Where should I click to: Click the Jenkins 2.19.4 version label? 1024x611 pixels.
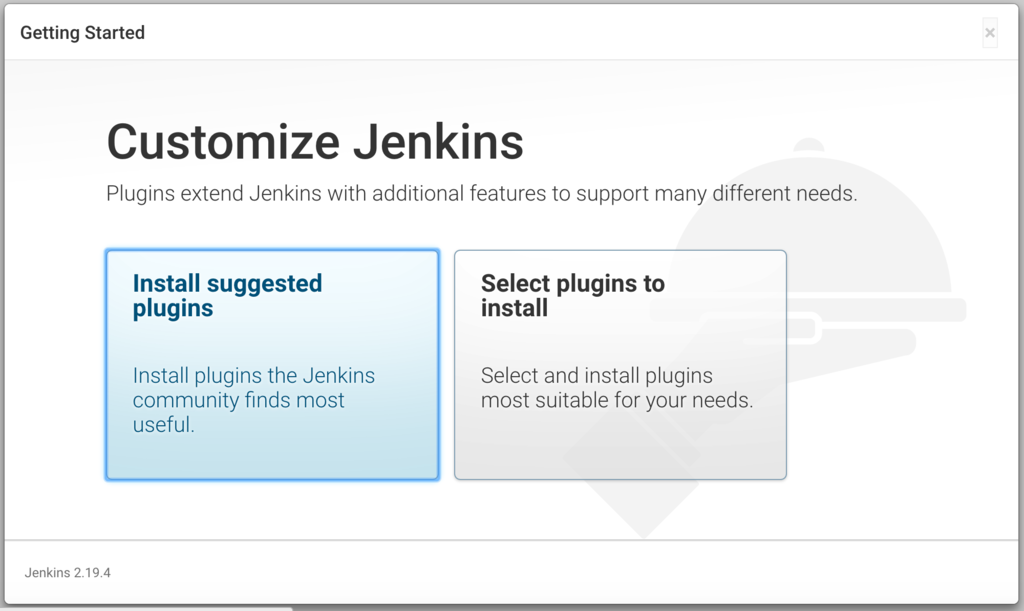click(x=68, y=572)
